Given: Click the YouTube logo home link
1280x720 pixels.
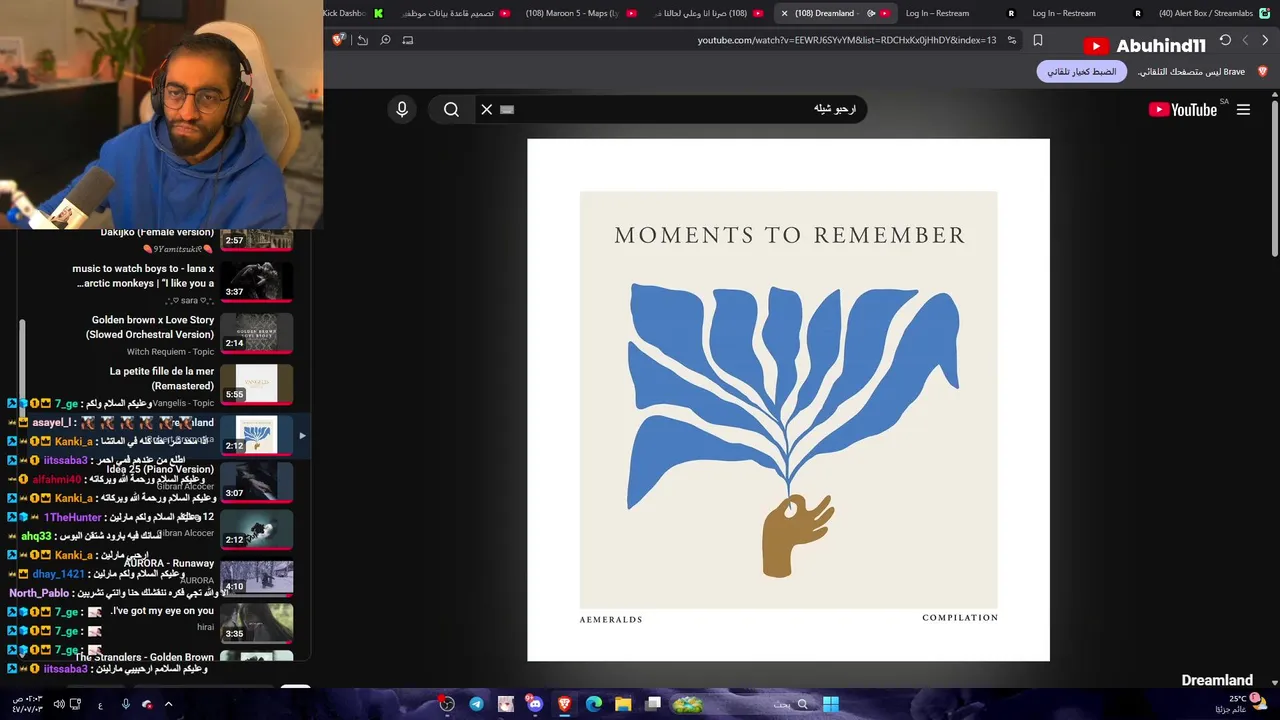Looking at the screenshot, I should 1182,110.
